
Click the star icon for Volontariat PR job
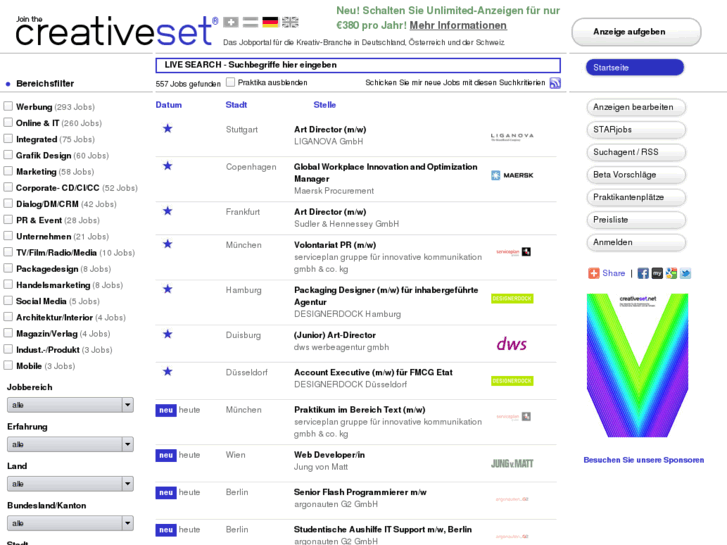tap(167, 244)
